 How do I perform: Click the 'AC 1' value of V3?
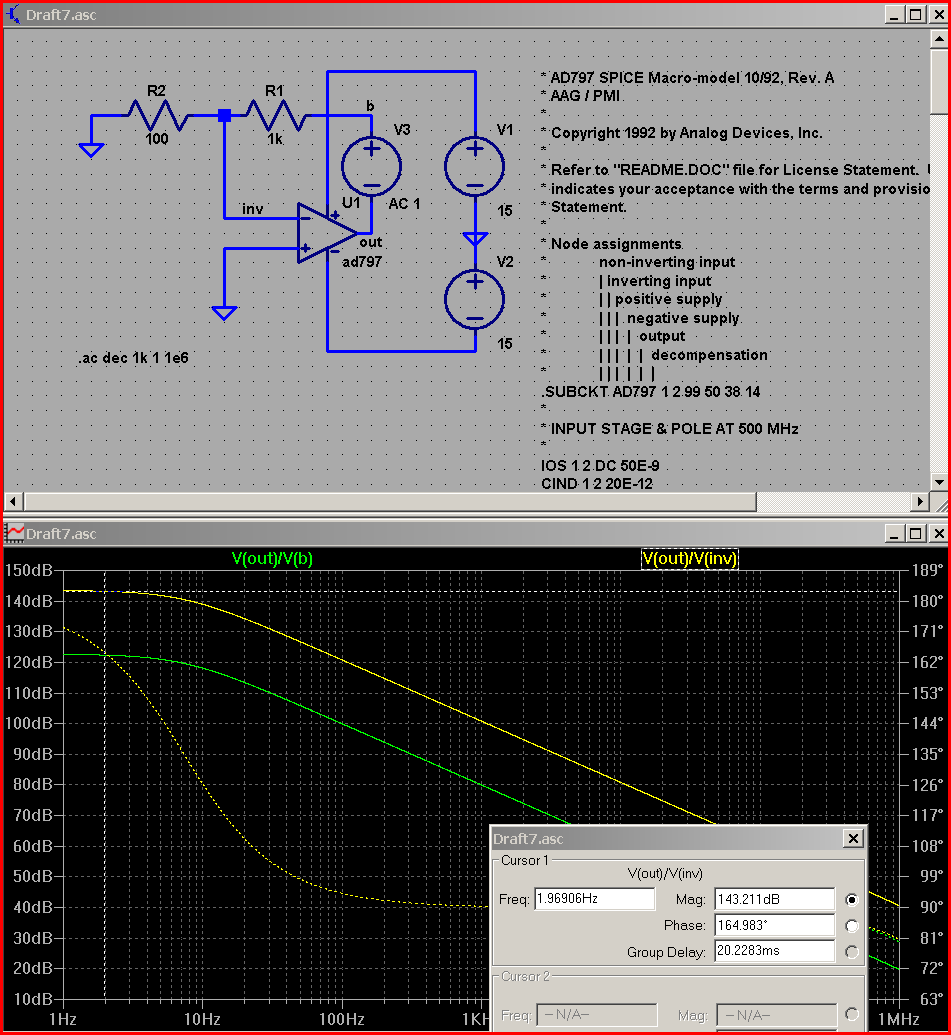404,204
